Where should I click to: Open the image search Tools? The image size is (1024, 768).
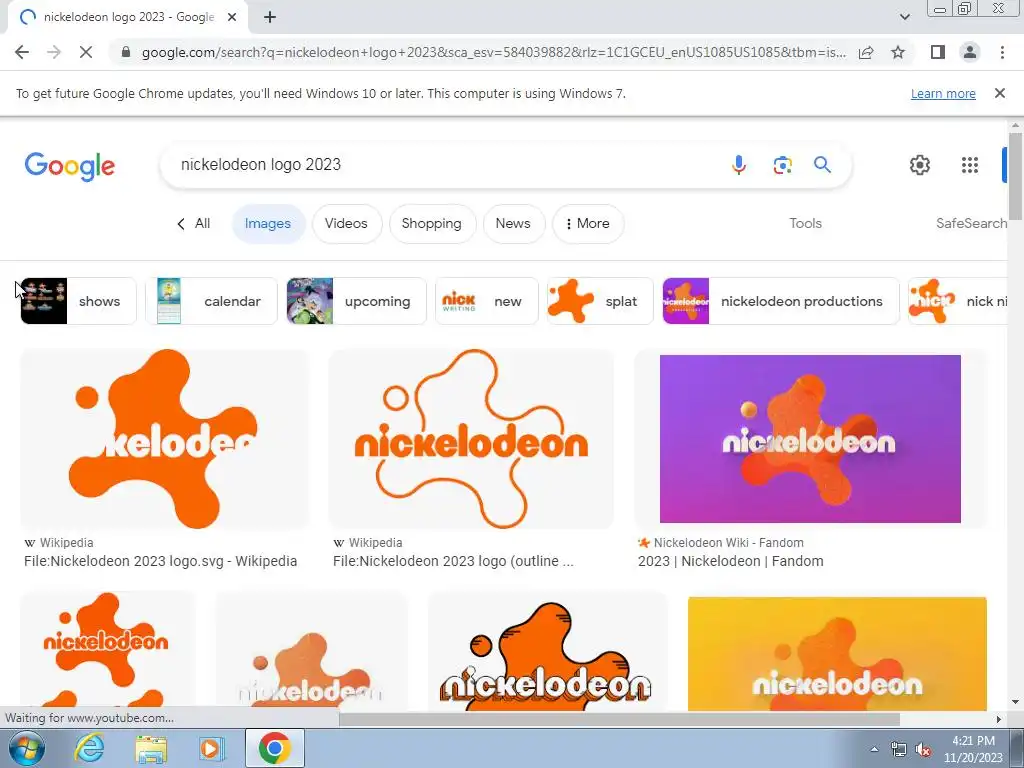[805, 223]
